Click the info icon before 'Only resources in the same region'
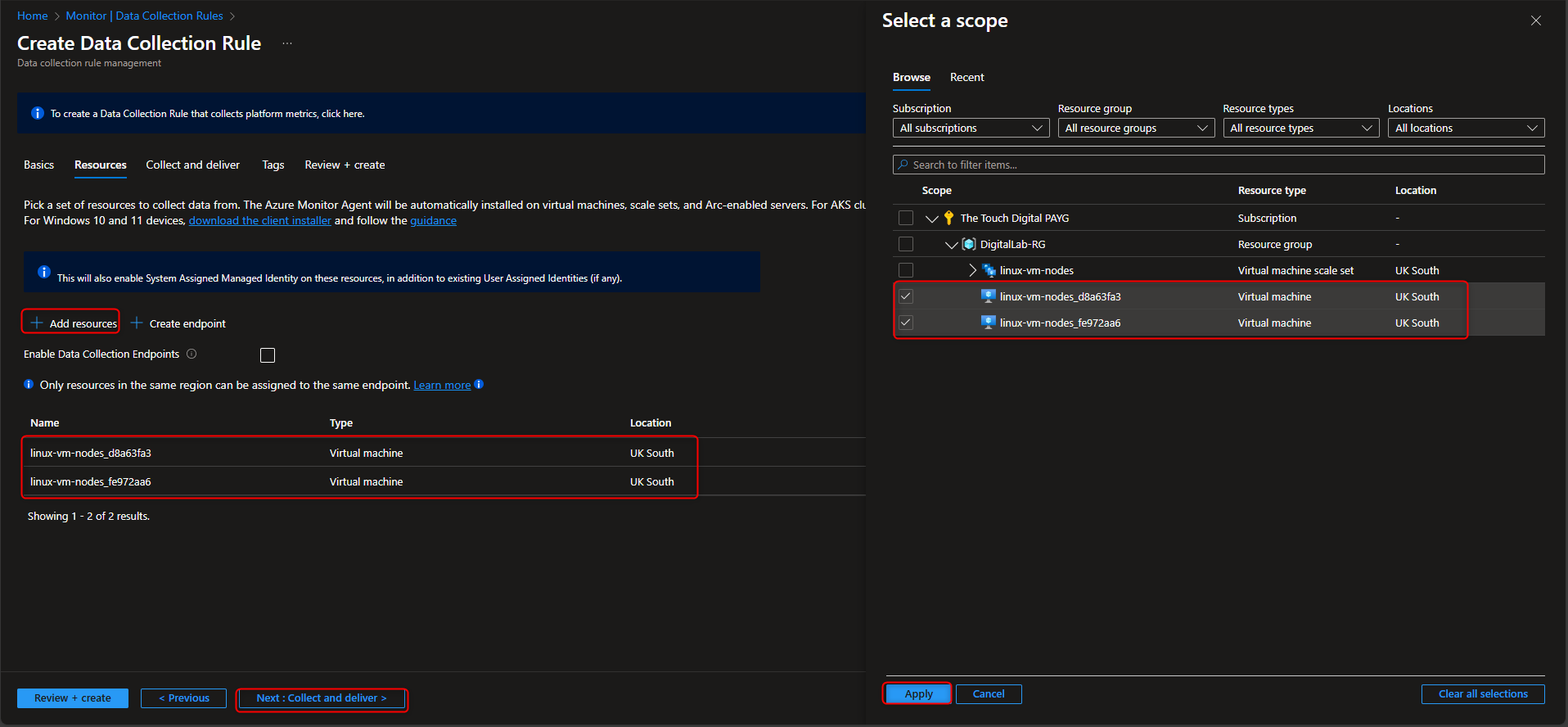The image size is (1568, 727). click(x=29, y=384)
